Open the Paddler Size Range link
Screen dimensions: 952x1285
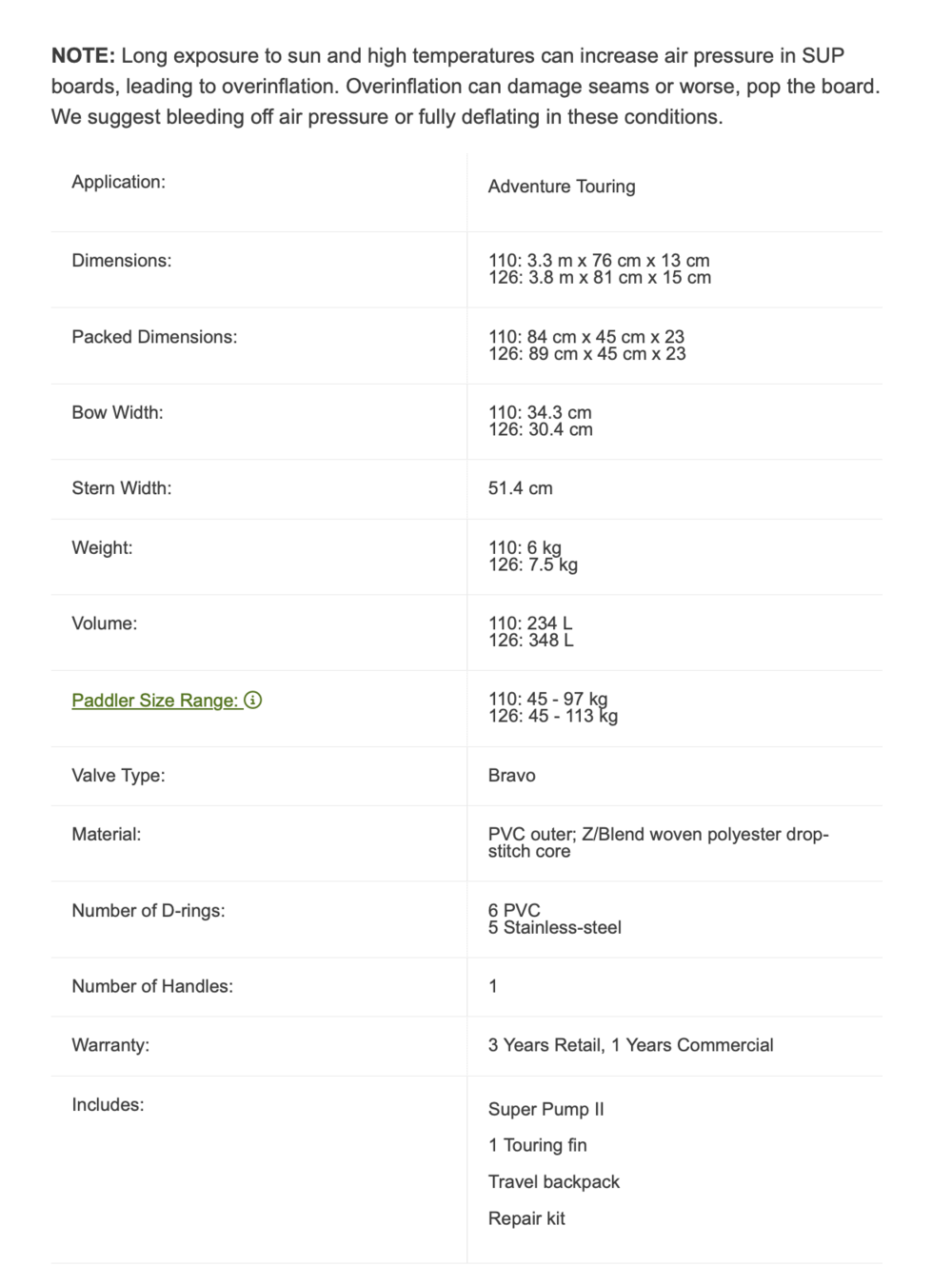[x=154, y=701]
